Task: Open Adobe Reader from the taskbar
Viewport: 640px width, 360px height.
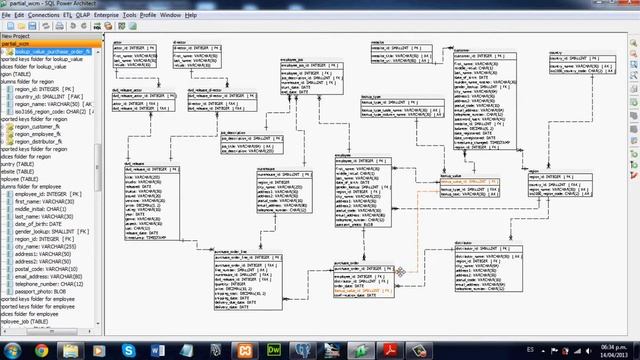Action: pos(390,350)
